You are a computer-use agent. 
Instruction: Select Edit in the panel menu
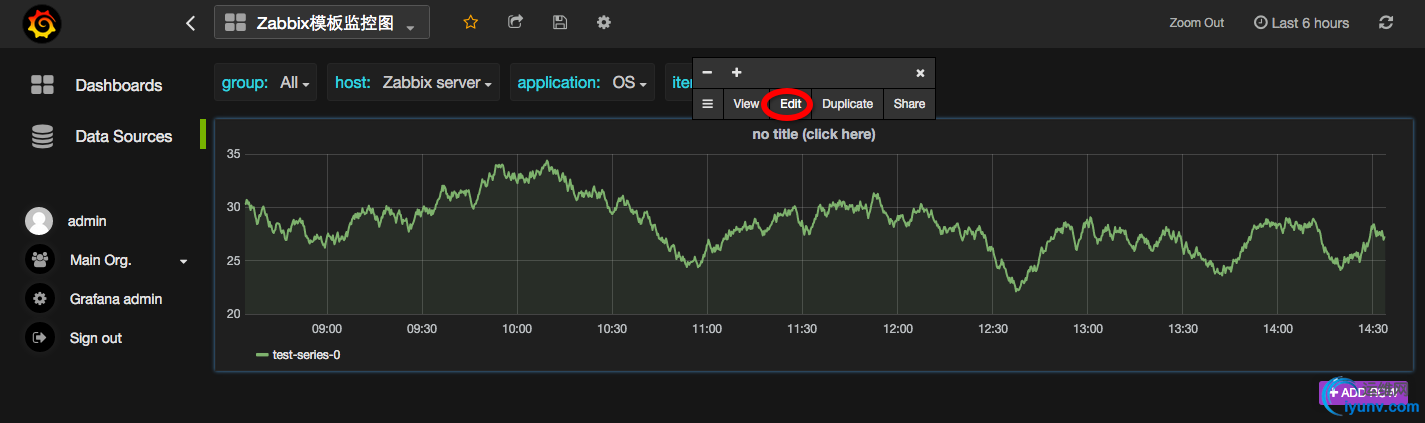(791, 104)
